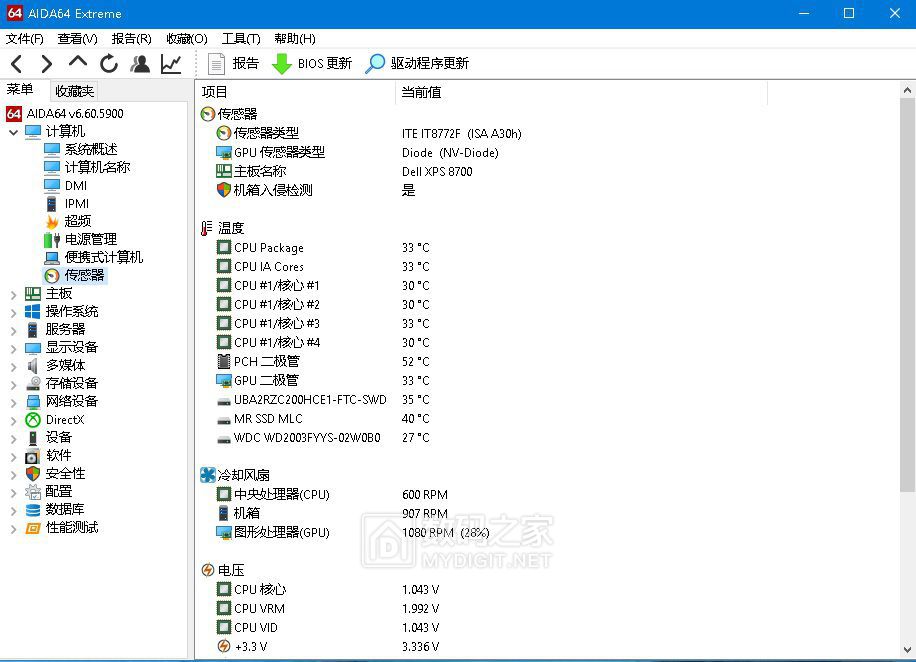Switch to the 菜单 tab
The image size is (916, 662).
(20, 89)
